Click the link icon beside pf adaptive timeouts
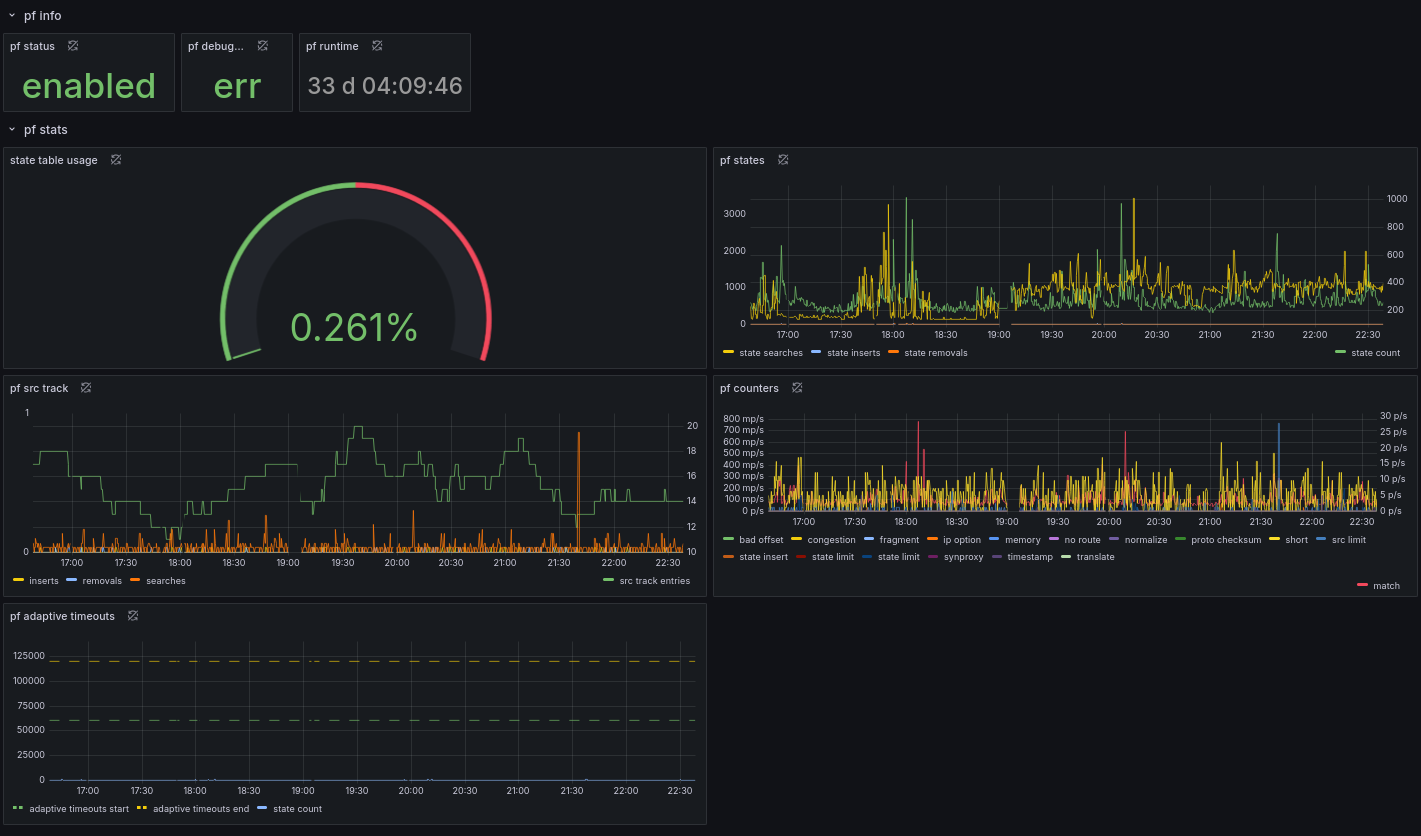Image resolution: width=1421 pixels, height=836 pixels. [132, 616]
